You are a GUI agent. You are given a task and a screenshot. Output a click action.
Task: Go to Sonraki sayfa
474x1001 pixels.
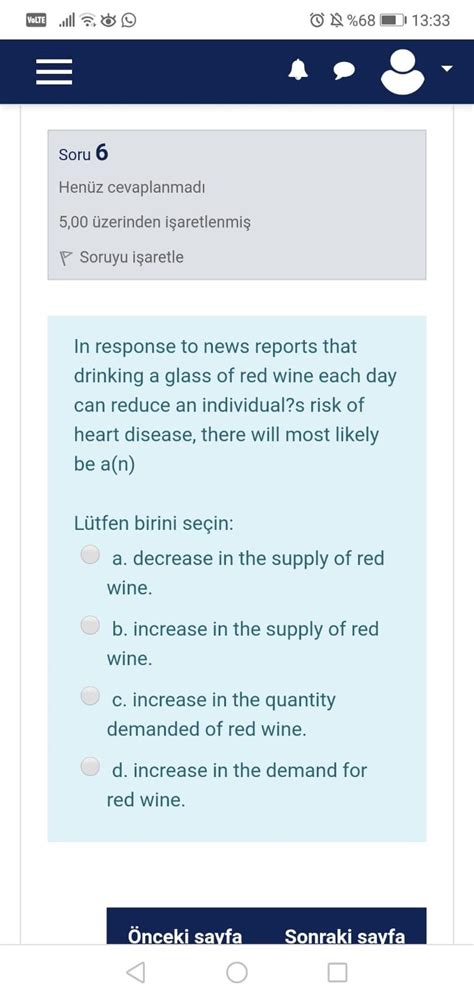point(345,936)
